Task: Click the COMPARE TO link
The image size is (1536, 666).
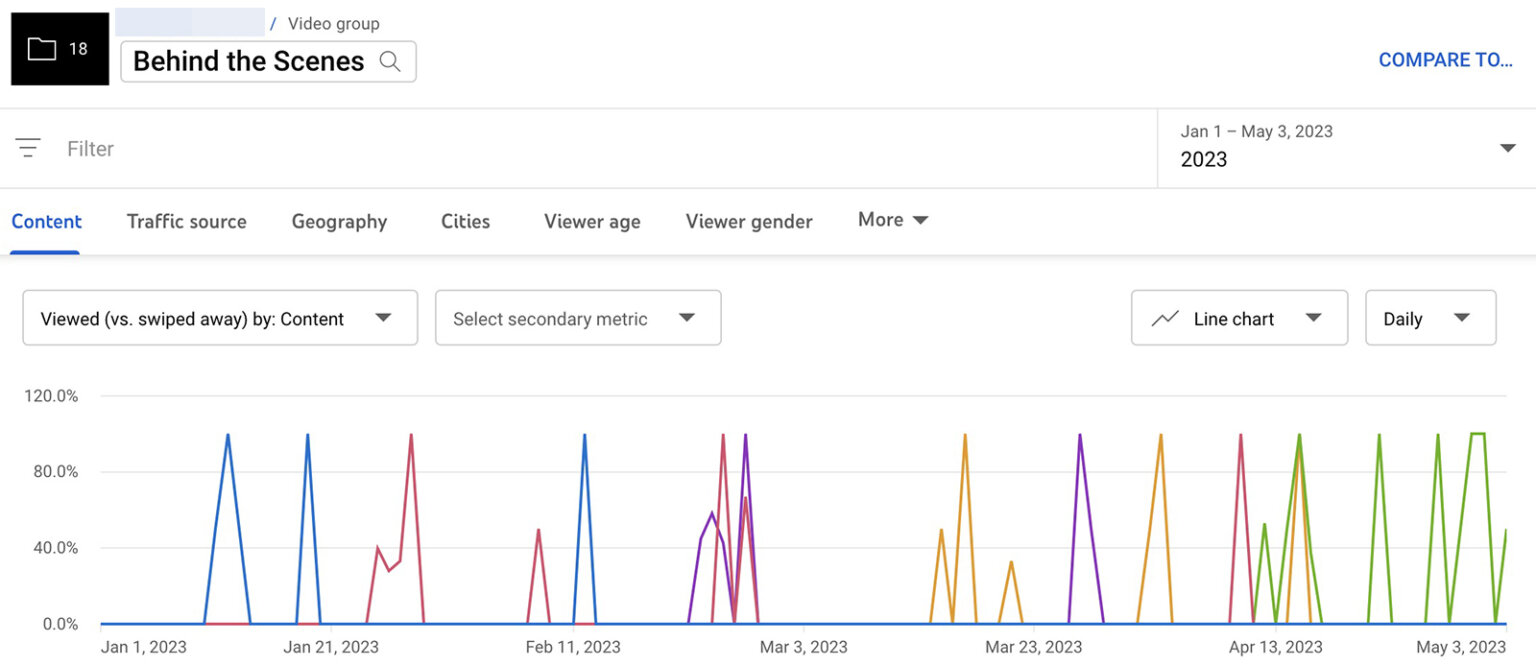Action: [1445, 59]
